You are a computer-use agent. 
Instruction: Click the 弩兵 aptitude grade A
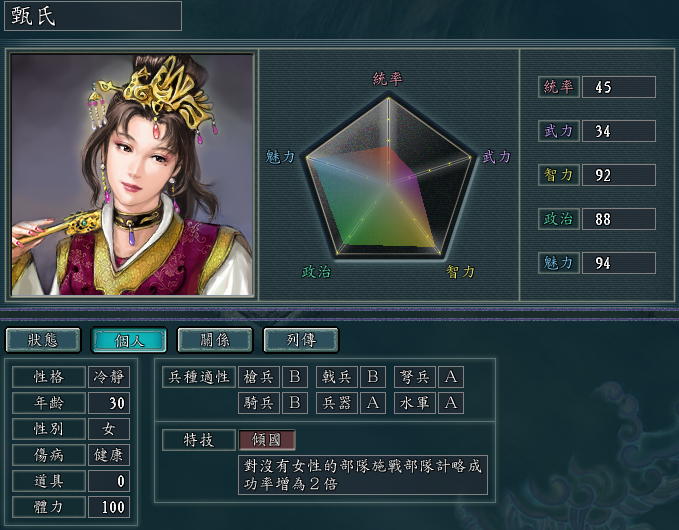(450, 377)
